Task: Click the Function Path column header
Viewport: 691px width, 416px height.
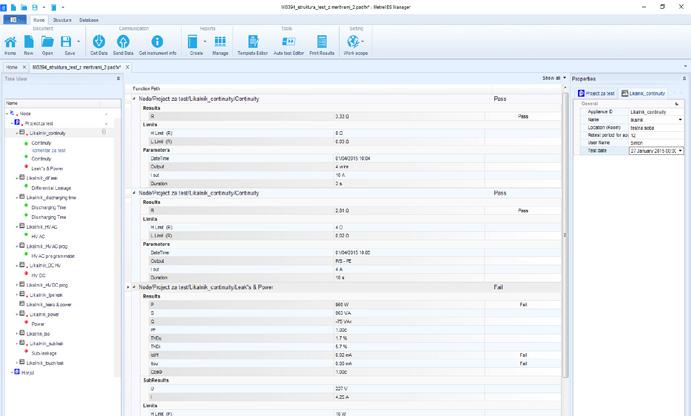Action: [x=146, y=89]
